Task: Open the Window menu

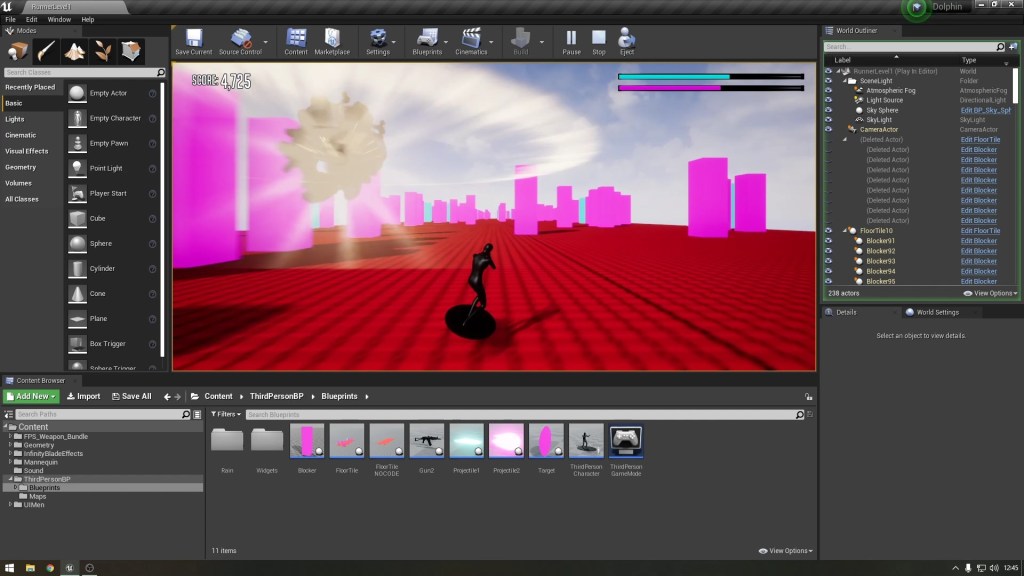Action: 59,19
